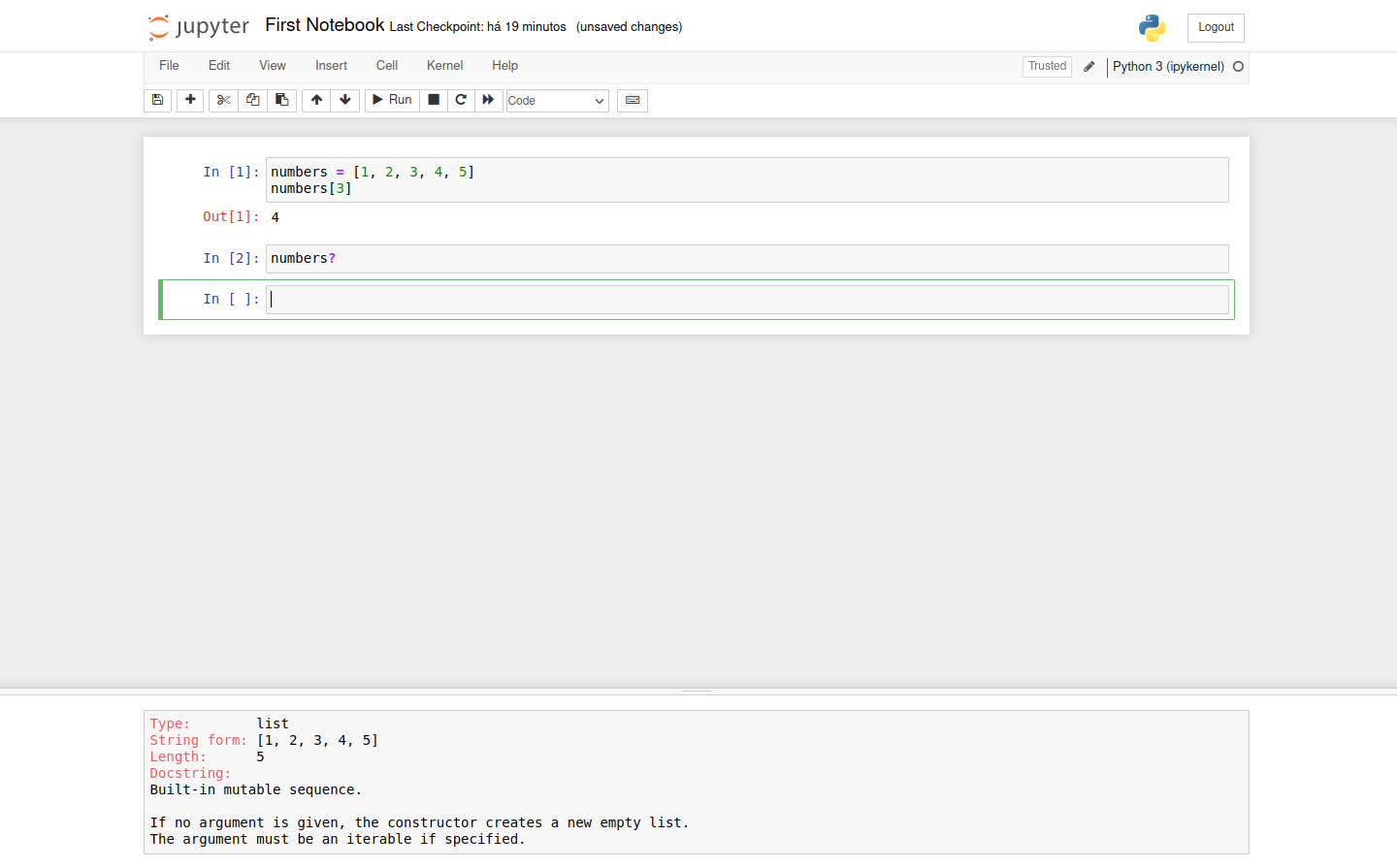Interrupt the kernel with the stop icon
Viewport: 1397px width, 868px height.
(x=434, y=100)
